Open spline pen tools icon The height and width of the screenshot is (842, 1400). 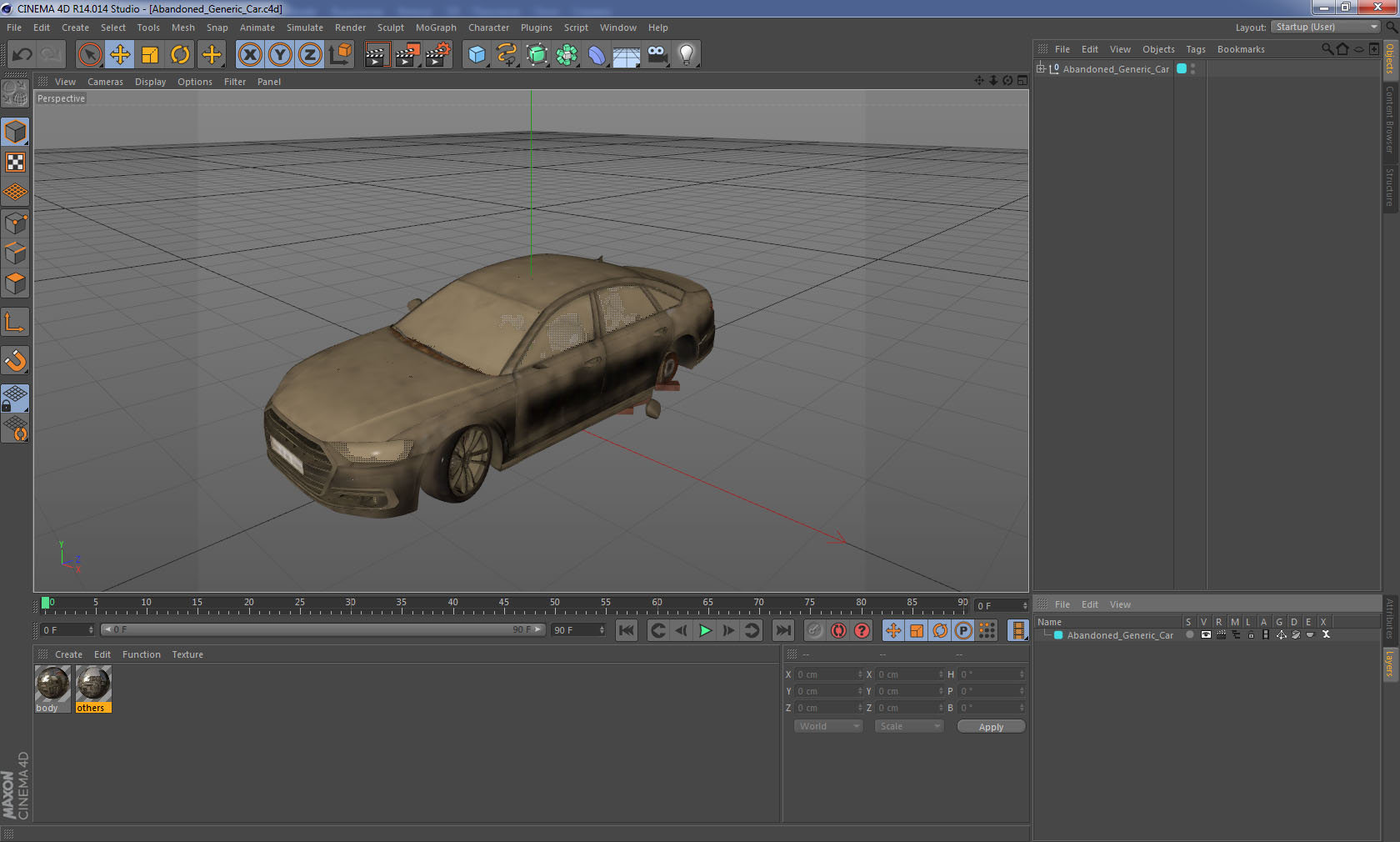click(x=507, y=55)
